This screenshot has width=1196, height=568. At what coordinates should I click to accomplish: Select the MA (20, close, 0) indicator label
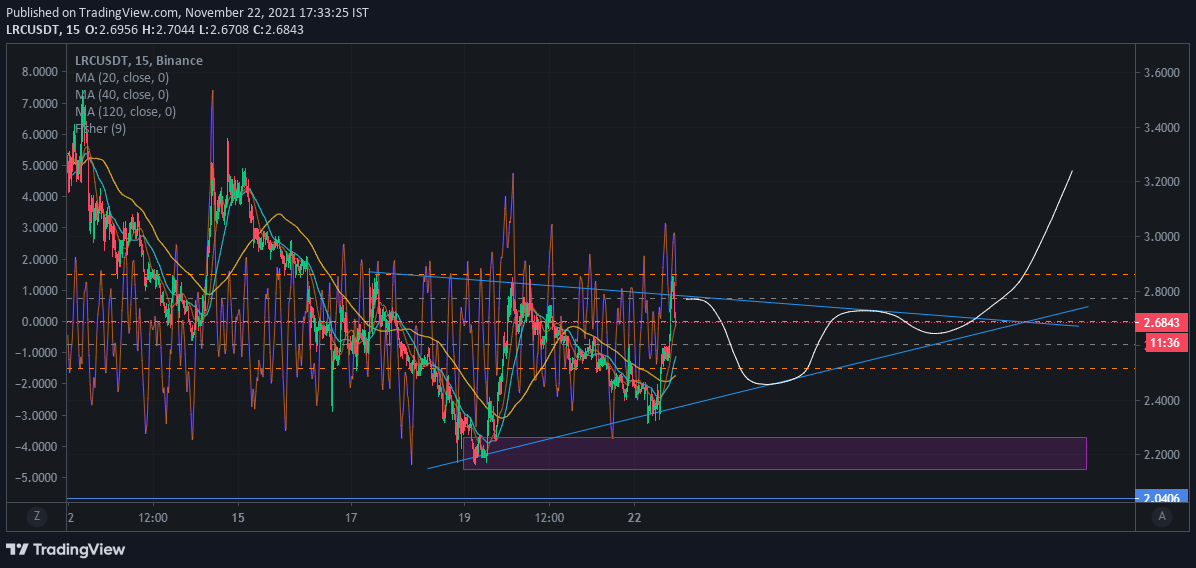[x=122, y=78]
